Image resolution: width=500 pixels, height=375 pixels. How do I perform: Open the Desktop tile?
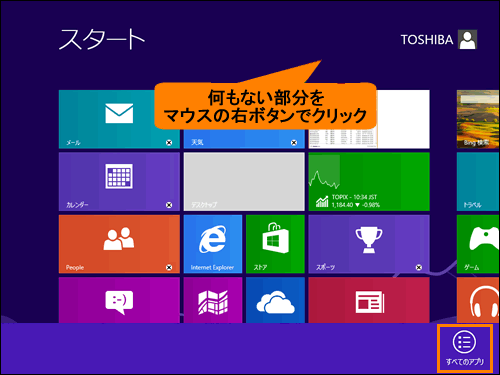coord(244,182)
